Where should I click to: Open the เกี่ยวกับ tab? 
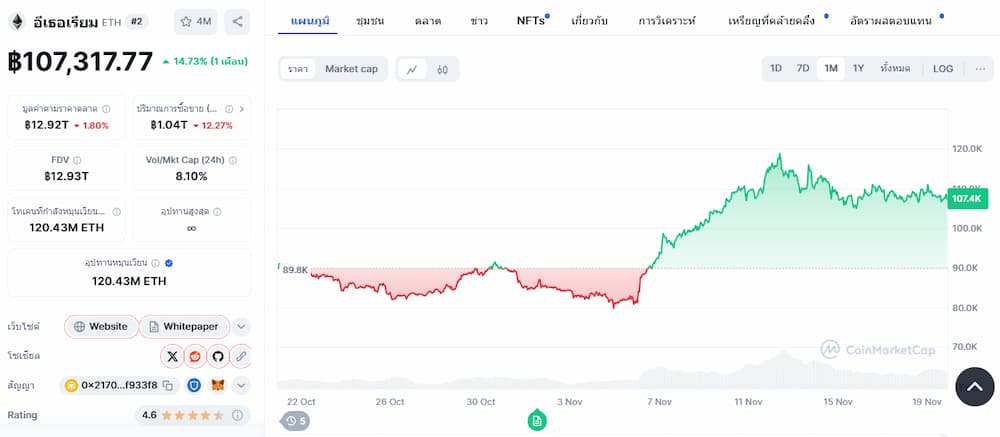click(589, 20)
